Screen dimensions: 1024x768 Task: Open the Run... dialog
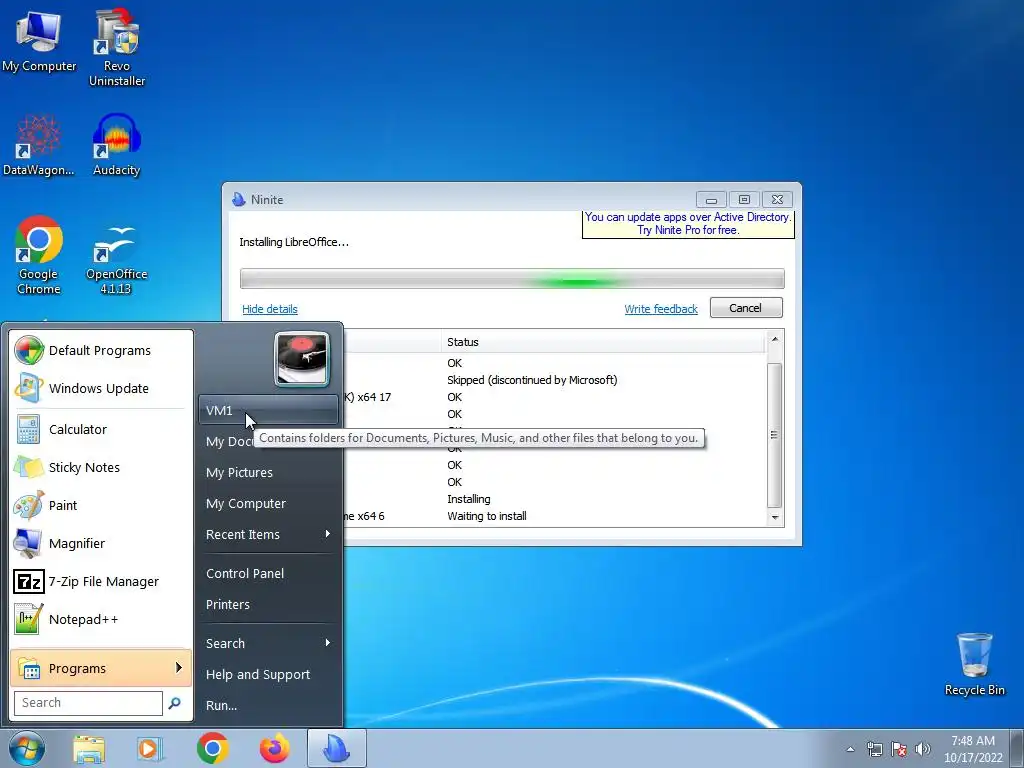click(268, 705)
